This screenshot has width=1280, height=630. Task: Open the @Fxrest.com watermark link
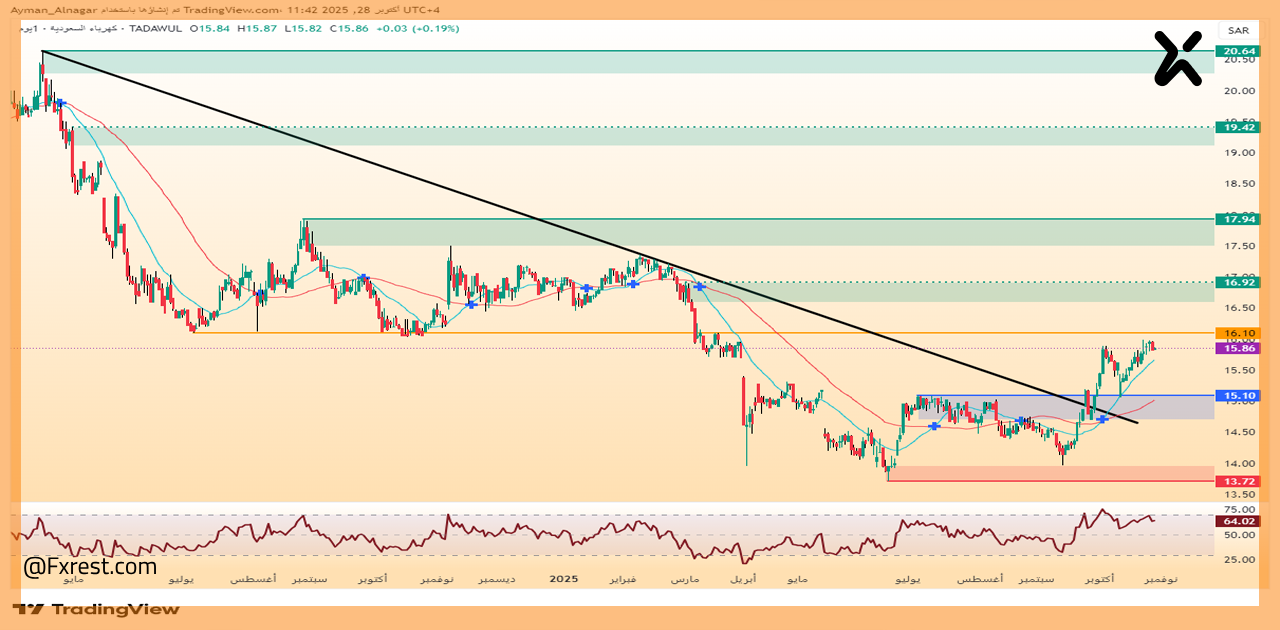[90, 567]
